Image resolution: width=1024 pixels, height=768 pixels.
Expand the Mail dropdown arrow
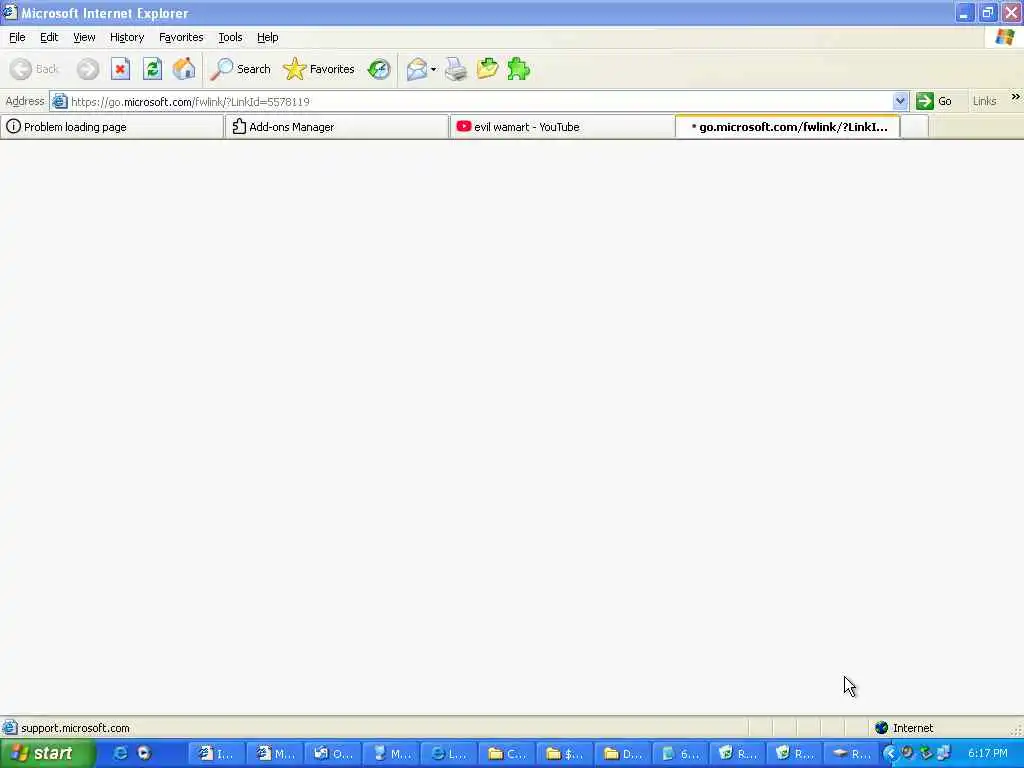click(434, 69)
